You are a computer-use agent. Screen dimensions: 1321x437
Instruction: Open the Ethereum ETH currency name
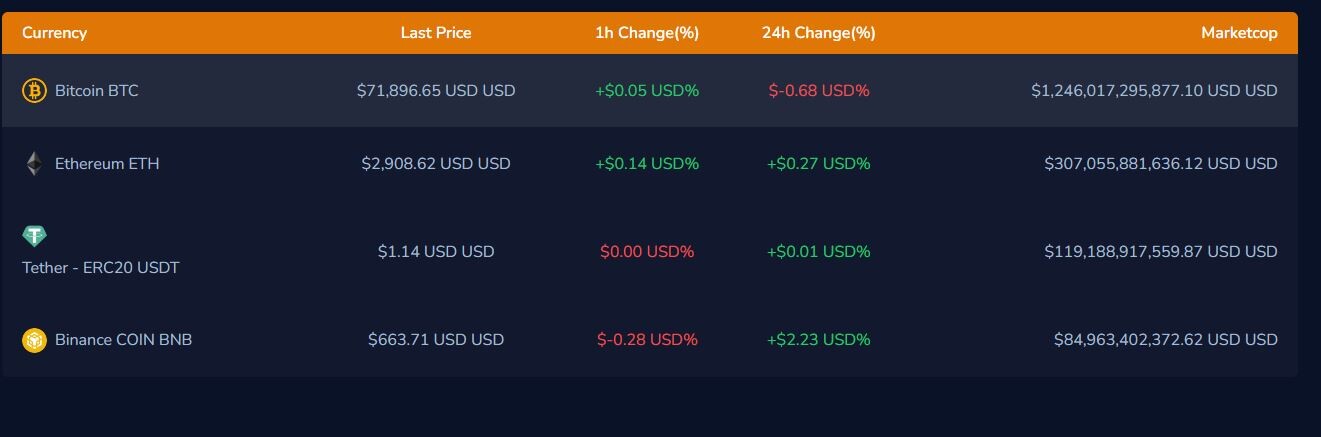(107, 164)
